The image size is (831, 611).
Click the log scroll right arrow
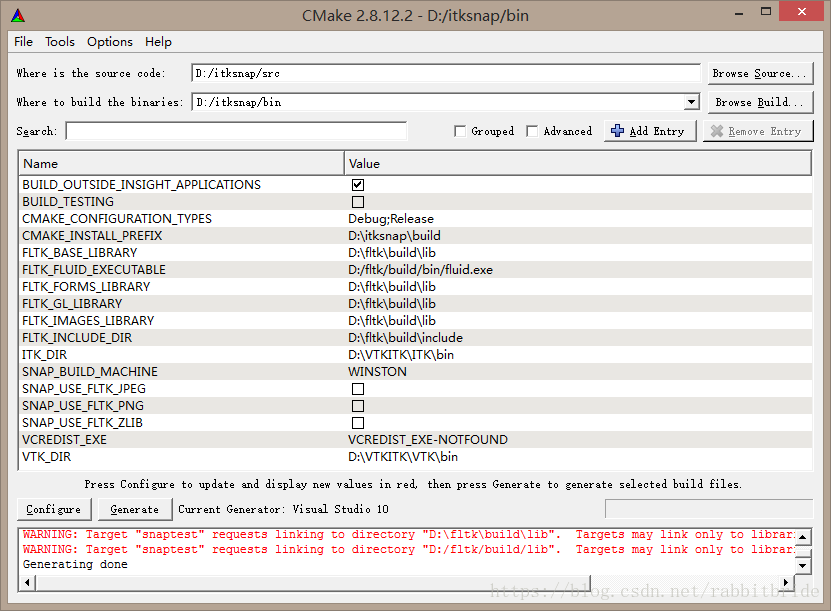tap(787, 583)
